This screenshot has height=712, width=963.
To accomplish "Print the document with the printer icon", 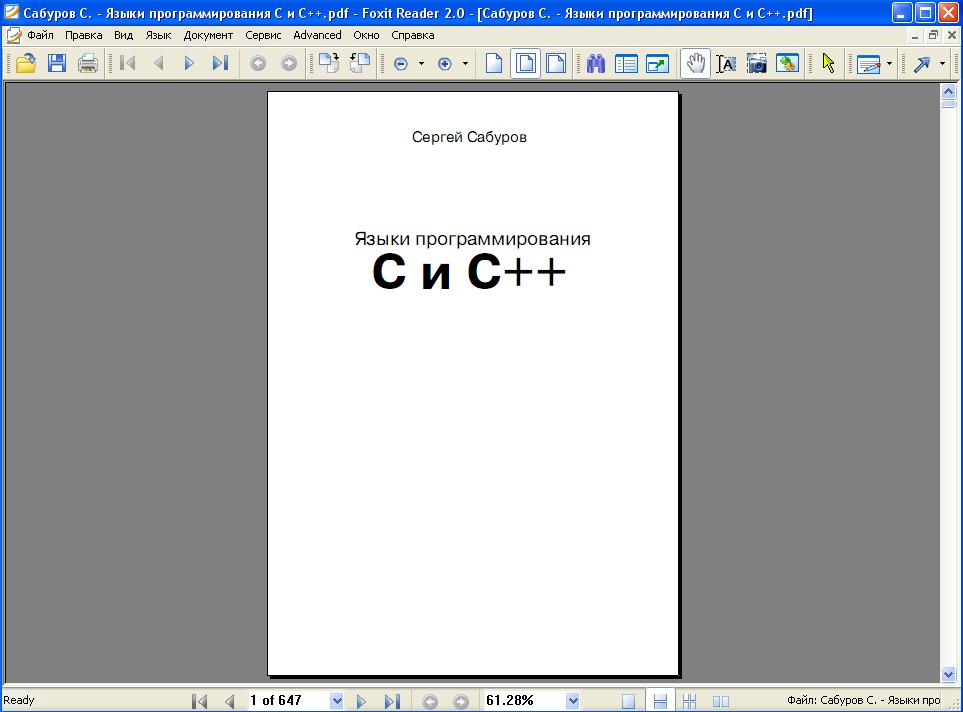I will tap(88, 63).
